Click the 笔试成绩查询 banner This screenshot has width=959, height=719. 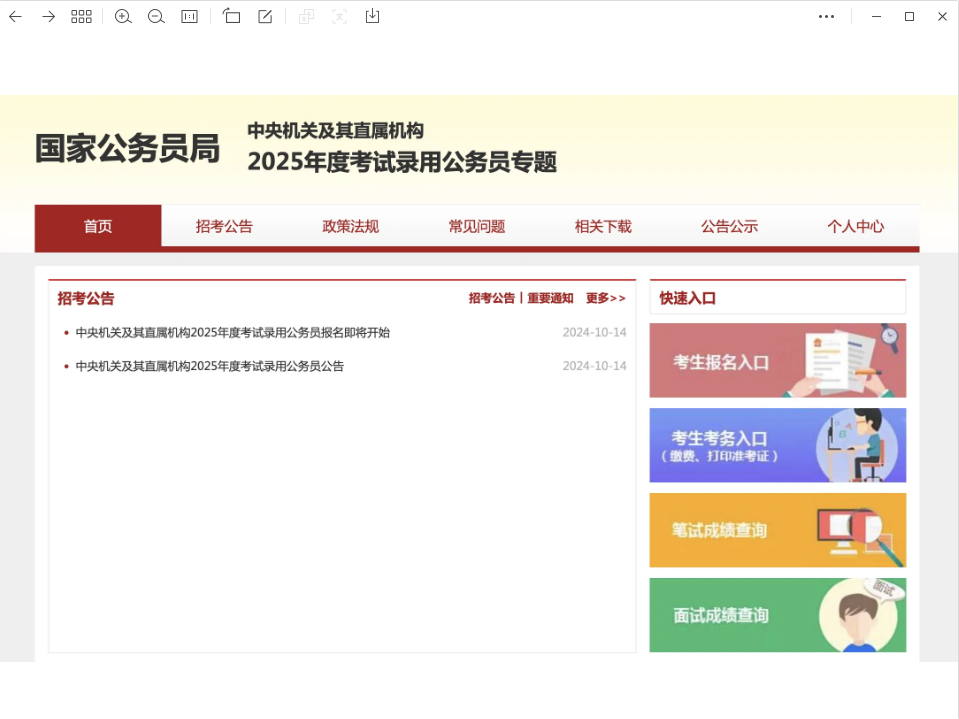(777, 530)
